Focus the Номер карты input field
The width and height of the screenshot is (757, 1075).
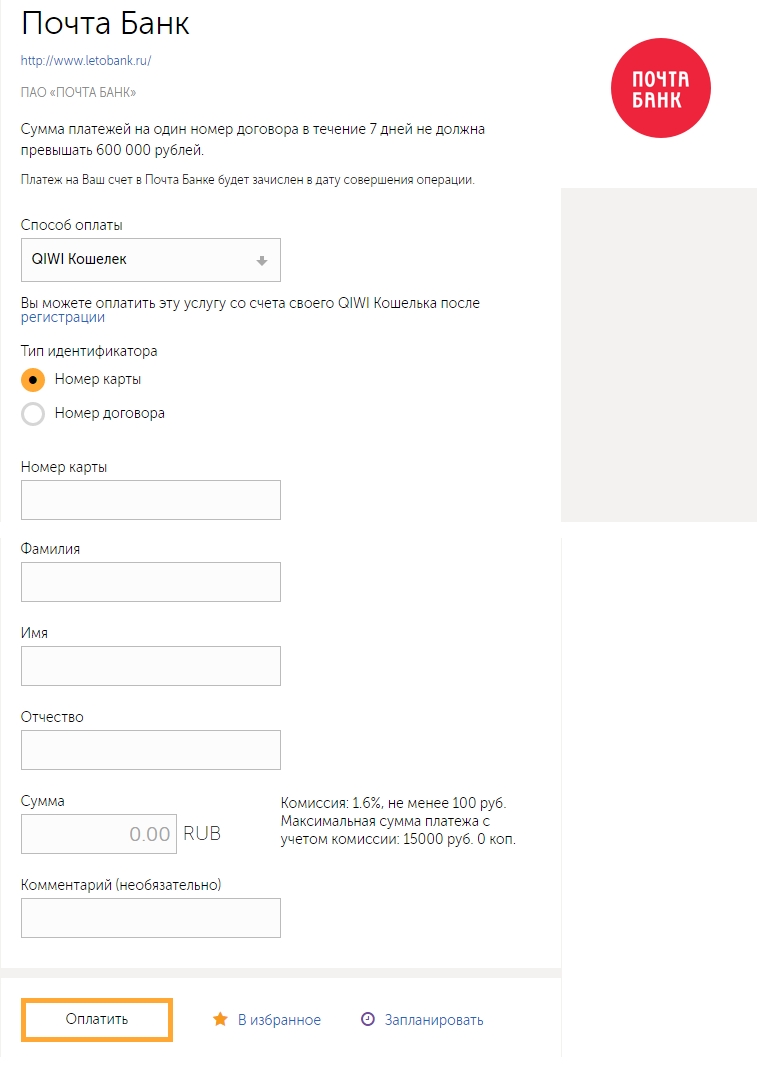click(x=150, y=500)
